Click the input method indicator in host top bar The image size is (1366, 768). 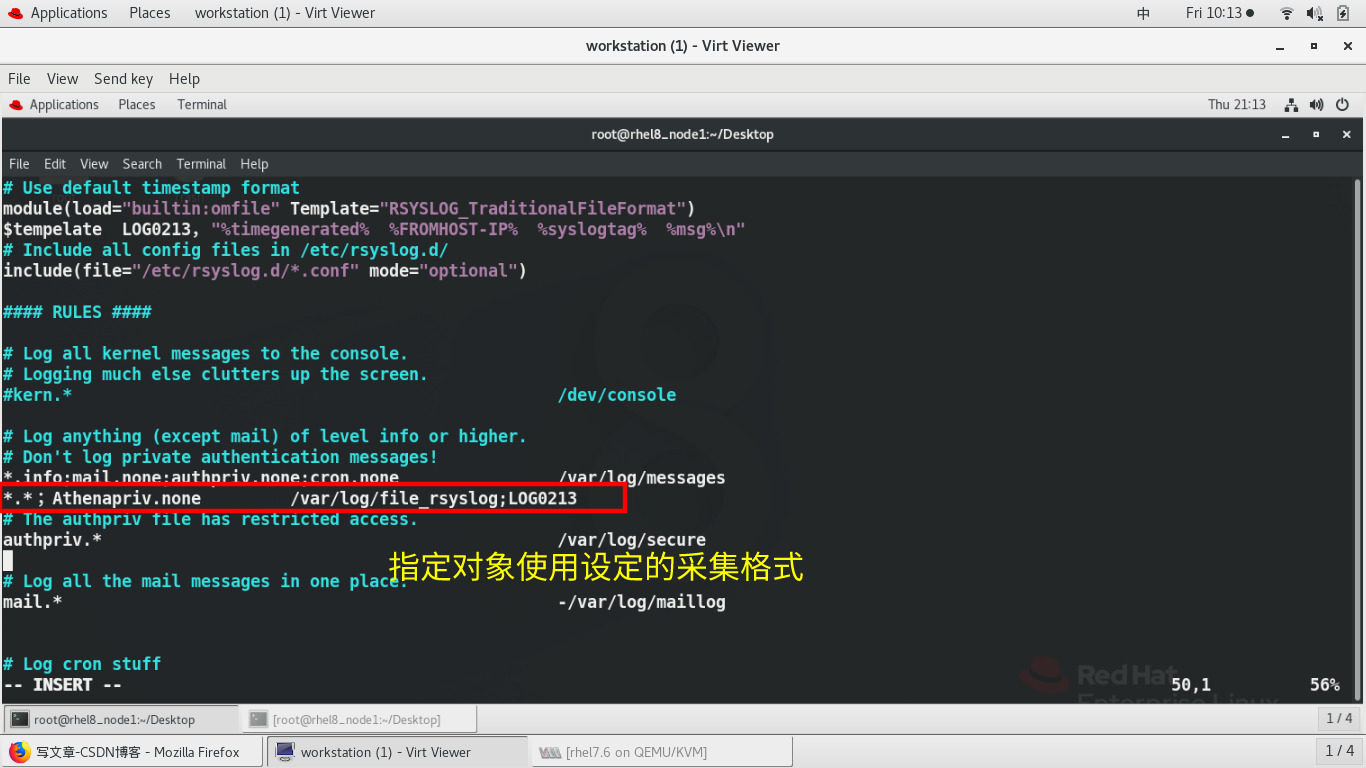point(1143,13)
